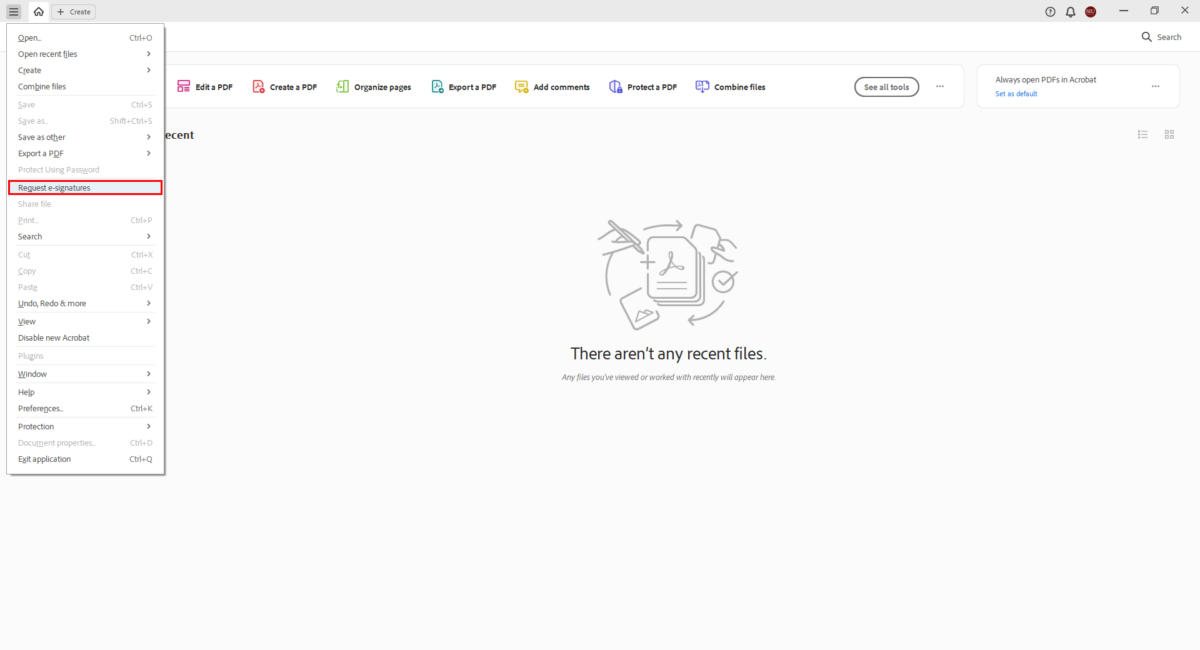Open the notifications bell icon

click(x=1070, y=12)
